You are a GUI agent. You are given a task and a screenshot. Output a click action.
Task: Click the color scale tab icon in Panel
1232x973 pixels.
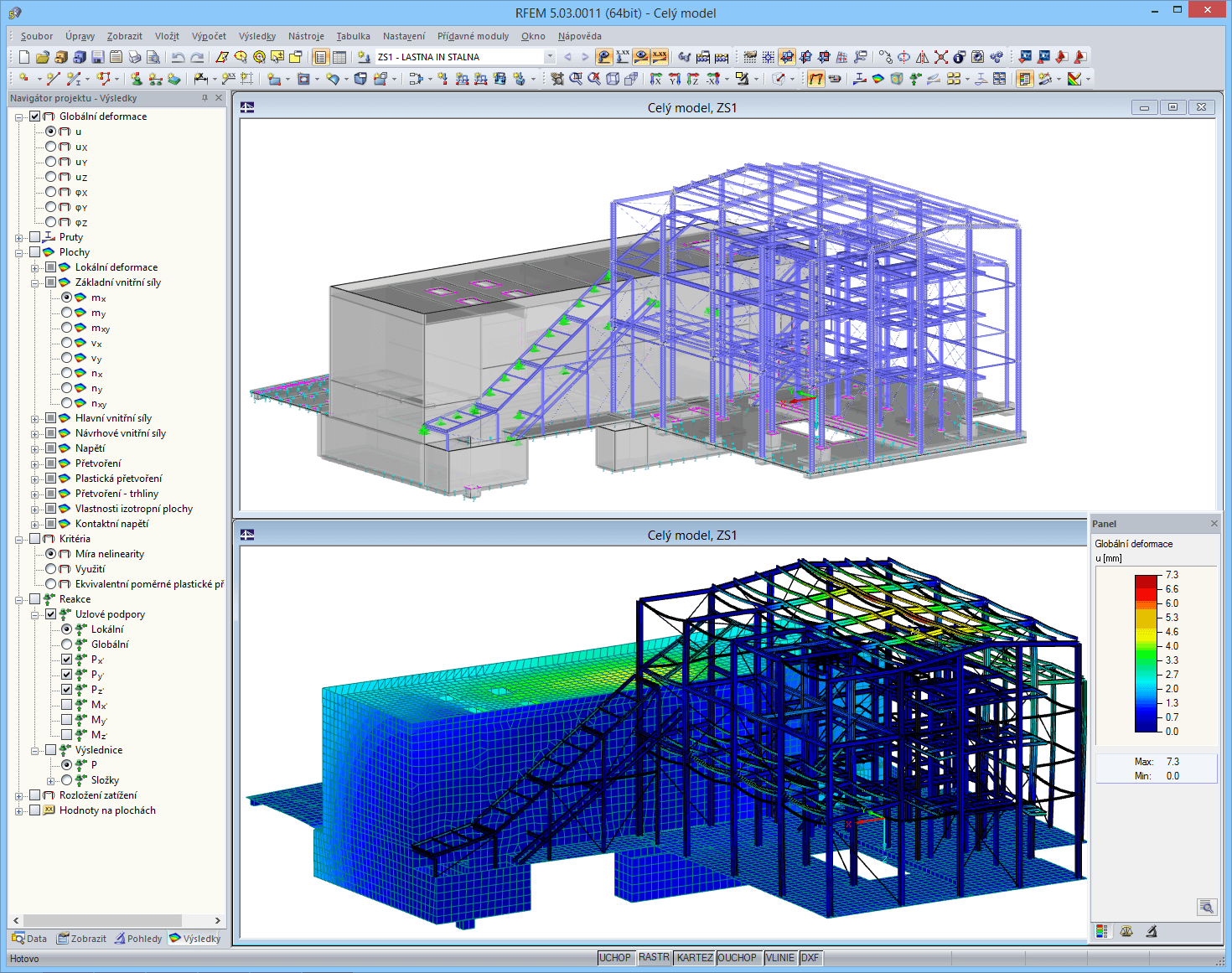coord(1103,931)
